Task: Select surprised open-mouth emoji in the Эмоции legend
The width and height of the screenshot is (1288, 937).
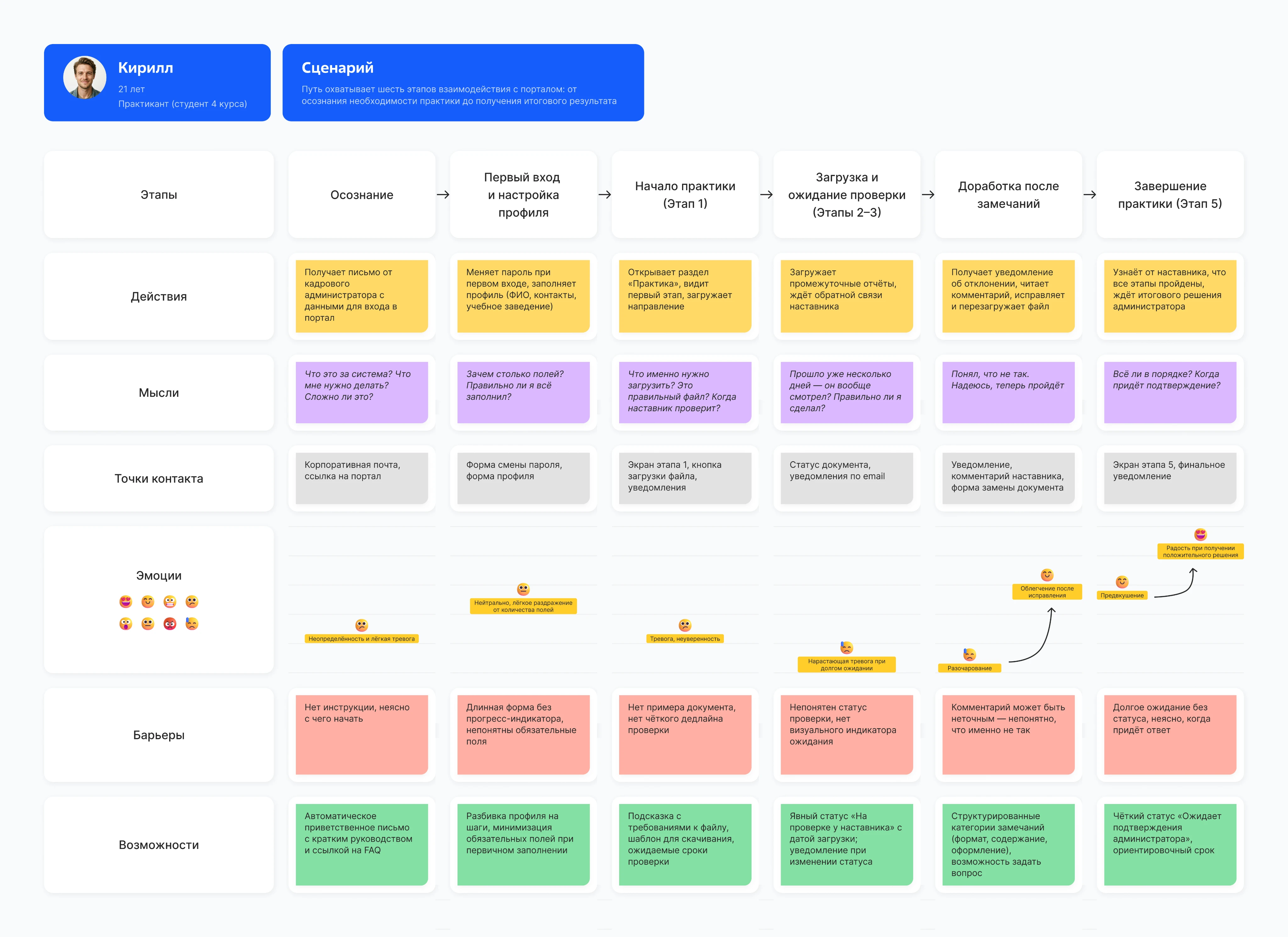Action: (x=125, y=624)
